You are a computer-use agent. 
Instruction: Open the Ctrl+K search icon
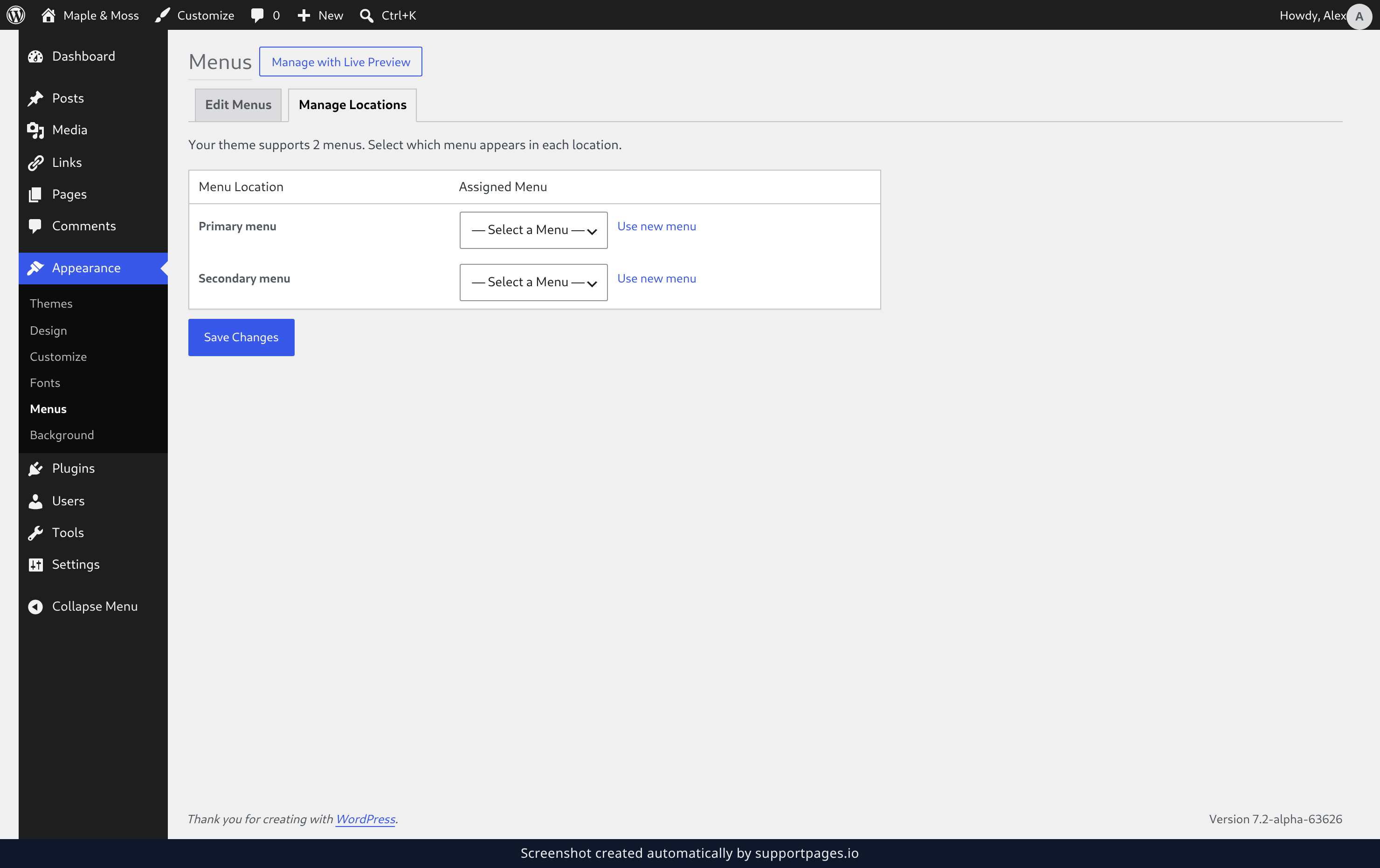(x=367, y=15)
